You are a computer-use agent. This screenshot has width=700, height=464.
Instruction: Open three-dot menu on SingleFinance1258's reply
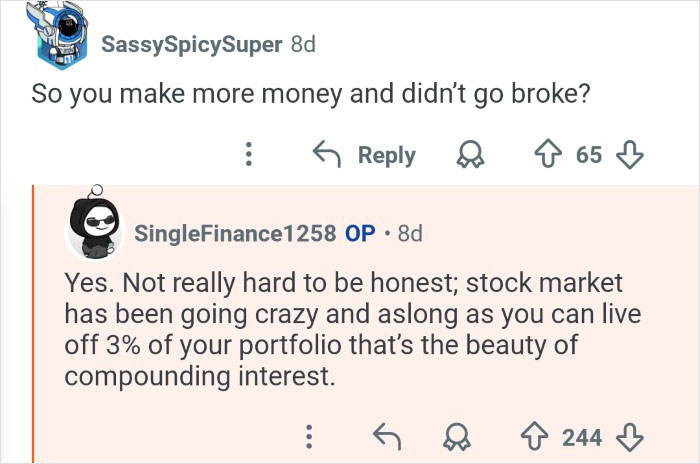[x=310, y=437]
